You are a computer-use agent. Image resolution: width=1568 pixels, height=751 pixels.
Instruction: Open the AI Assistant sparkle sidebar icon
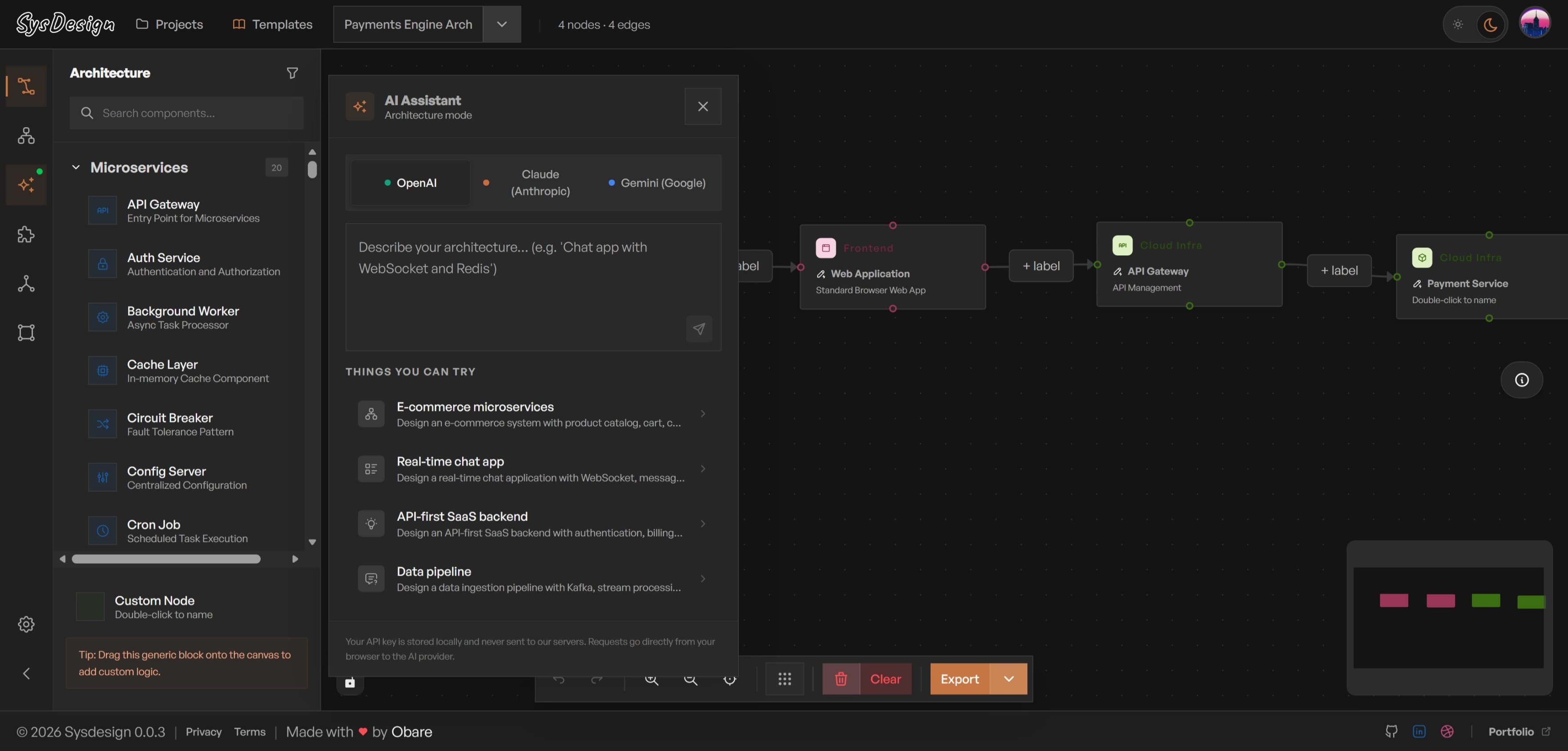coord(26,184)
